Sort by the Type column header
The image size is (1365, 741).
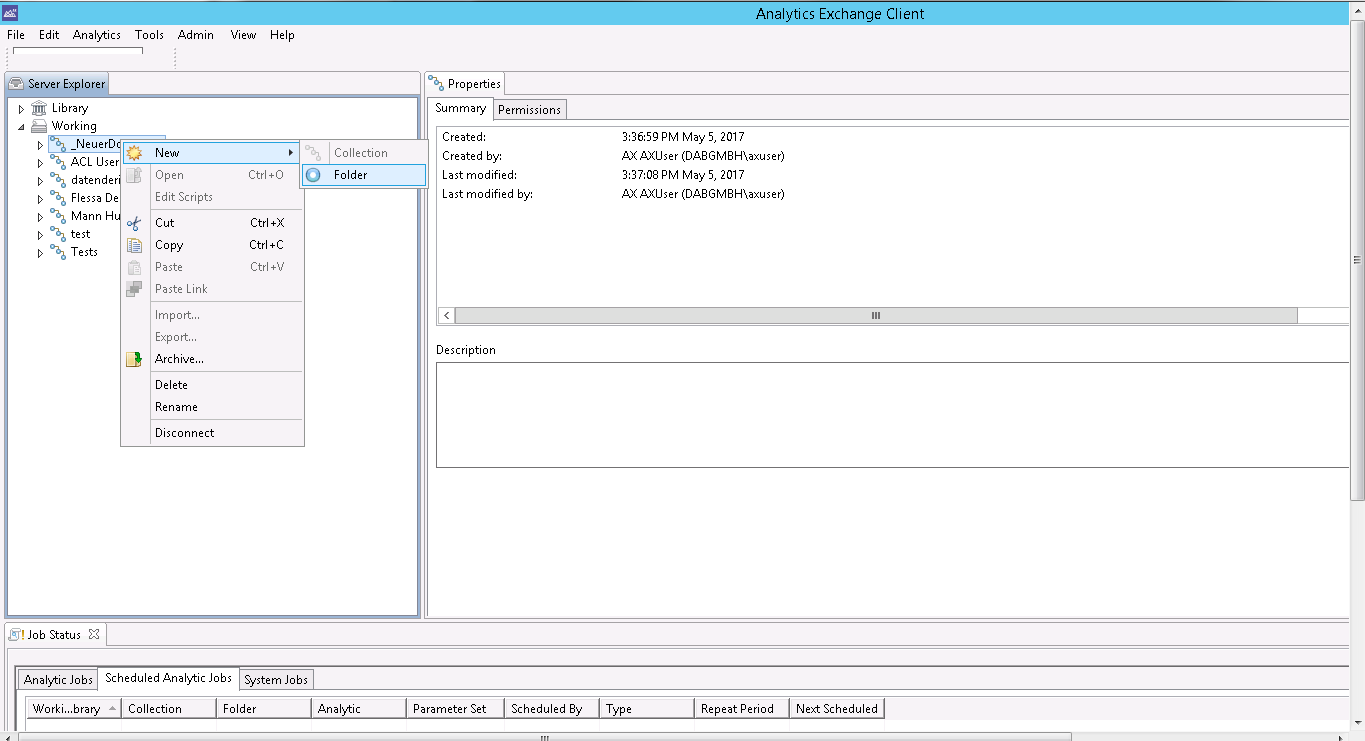pos(646,709)
